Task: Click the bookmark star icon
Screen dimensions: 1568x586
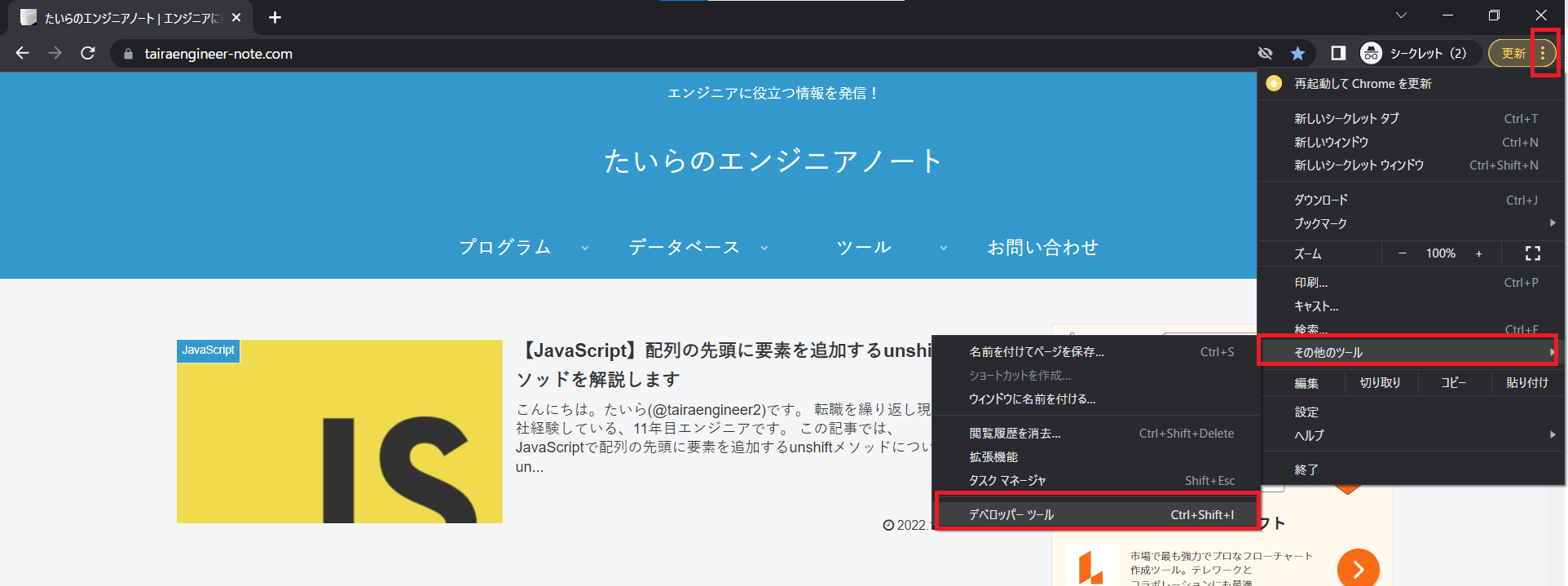Action: tap(1297, 54)
